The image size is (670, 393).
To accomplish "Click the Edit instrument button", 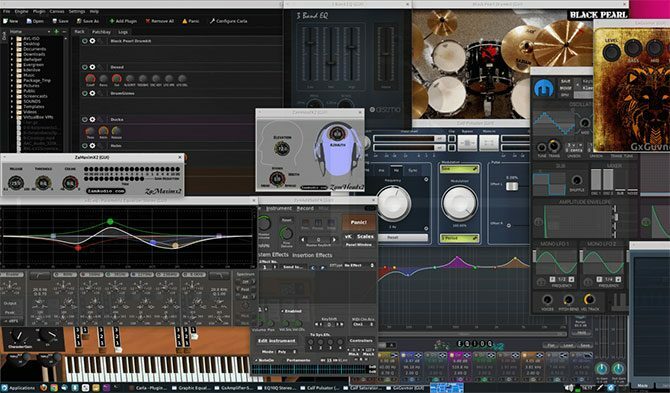I will [276, 340].
